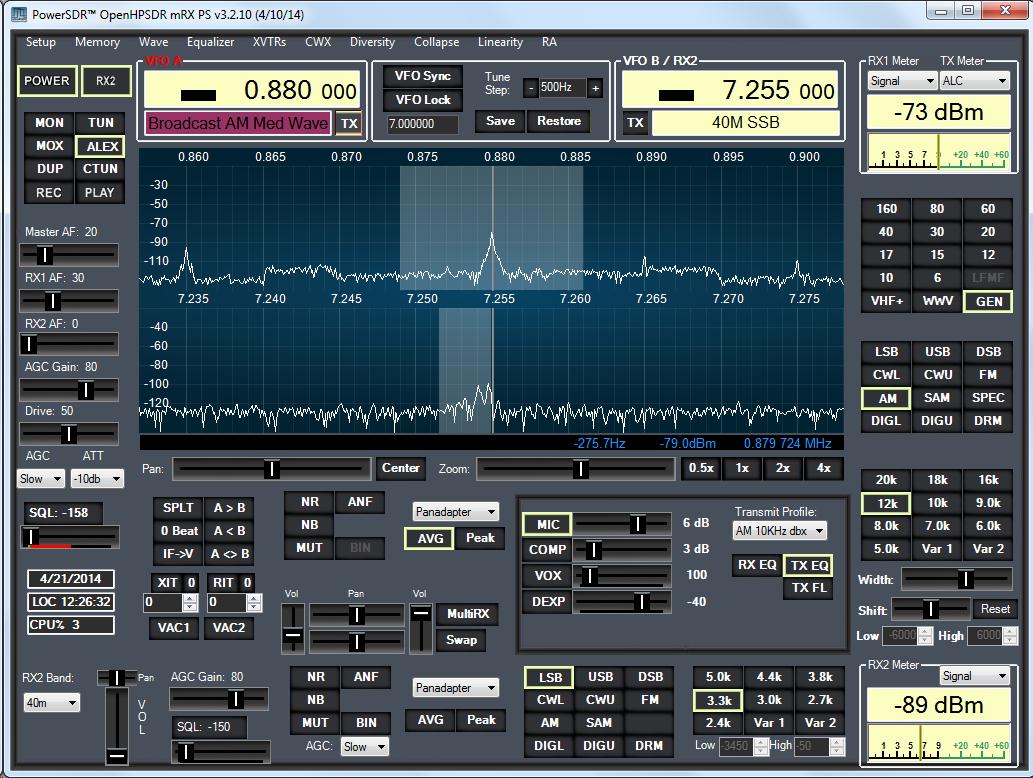Save the current VFO frequency
Viewport: 1033px width, 778px height.
point(501,121)
